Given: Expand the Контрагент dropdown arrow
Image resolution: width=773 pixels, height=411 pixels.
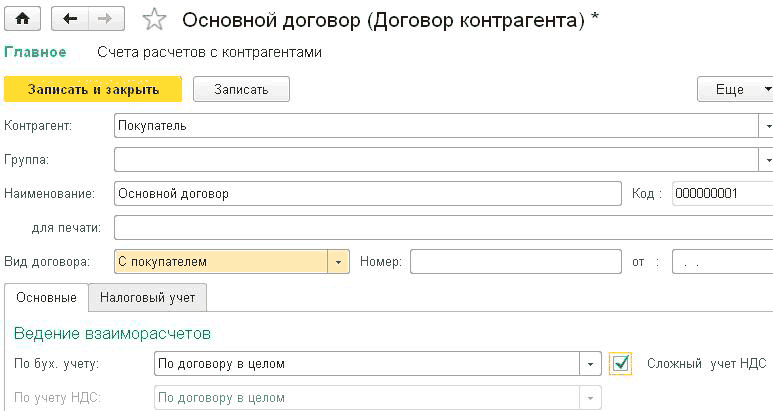Looking at the screenshot, I should [x=767, y=126].
